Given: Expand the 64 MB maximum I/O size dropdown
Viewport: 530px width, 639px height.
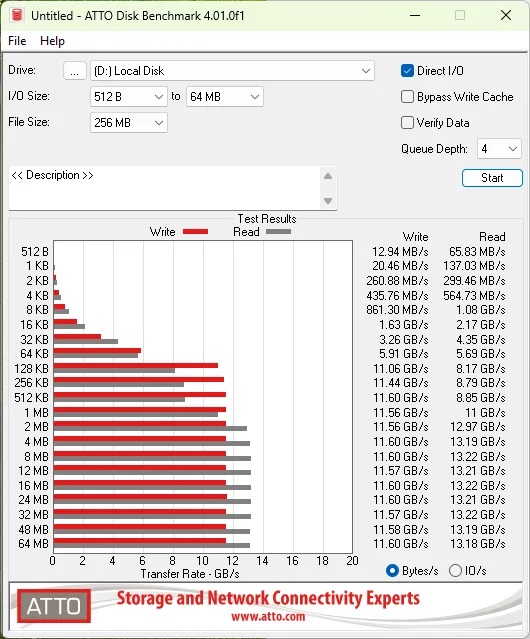Looking at the screenshot, I should coord(224,97).
